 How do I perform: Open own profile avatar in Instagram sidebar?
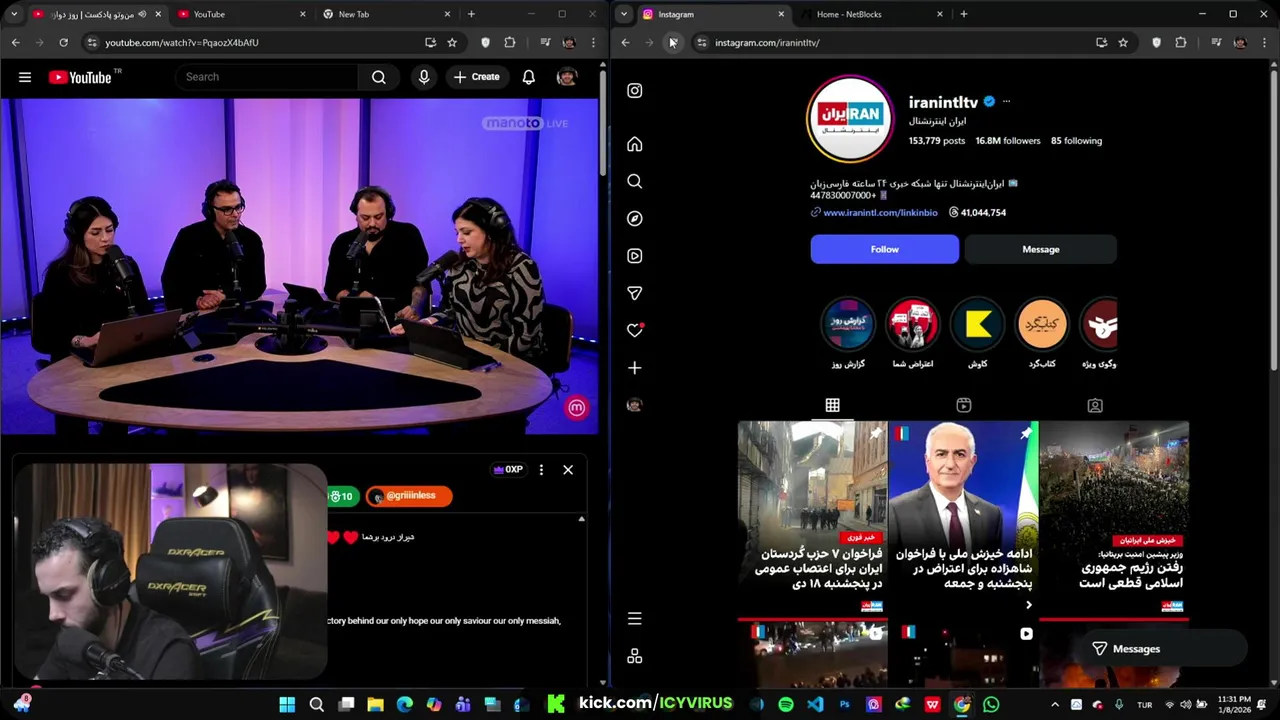click(x=634, y=405)
